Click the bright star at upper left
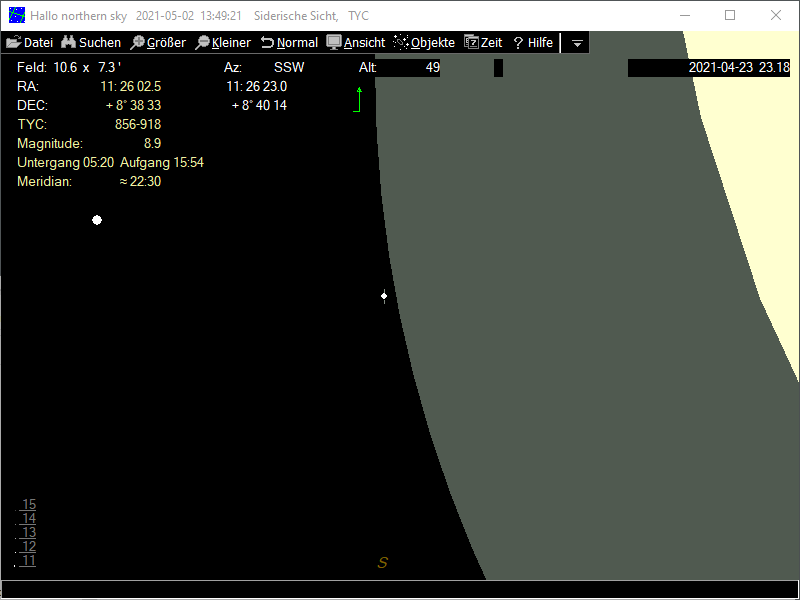The width and height of the screenshot is (800, 600). coord(97,220)
